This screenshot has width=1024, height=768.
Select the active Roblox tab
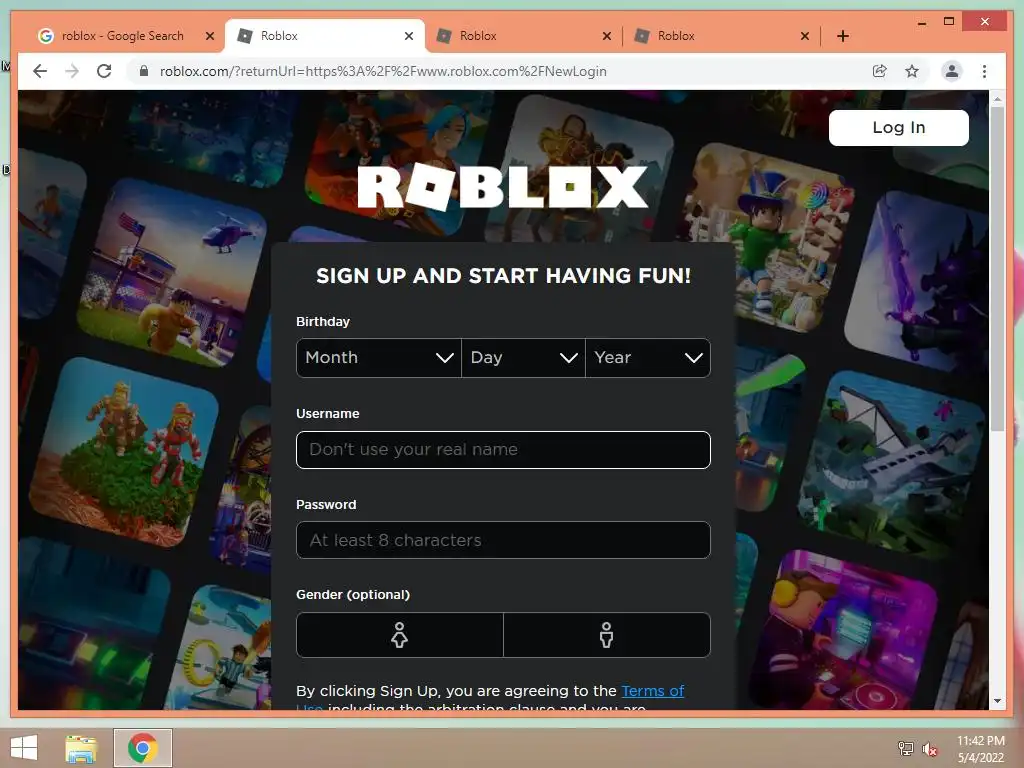[x=325, y=36]
